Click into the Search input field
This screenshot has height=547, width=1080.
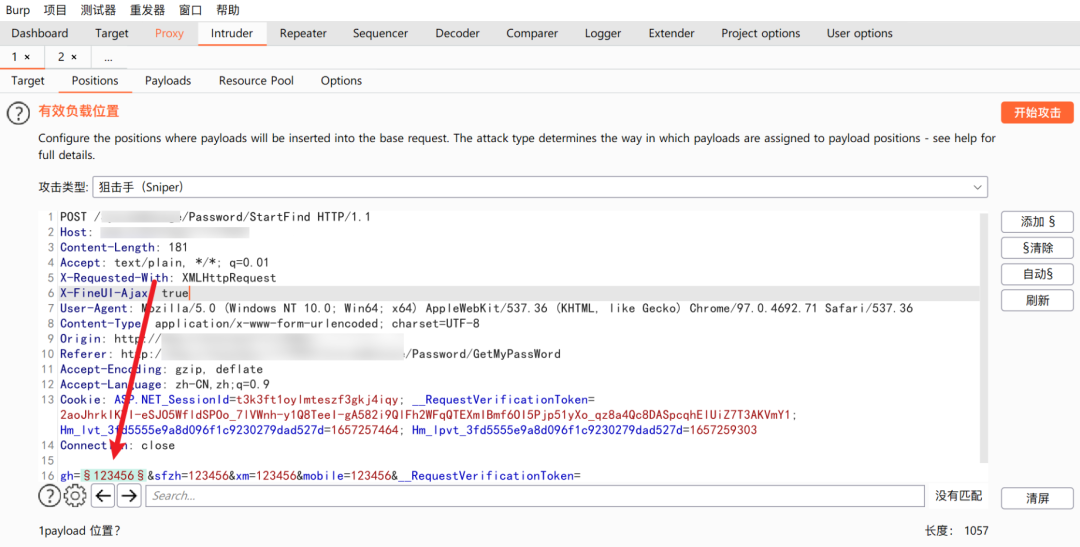534,495
